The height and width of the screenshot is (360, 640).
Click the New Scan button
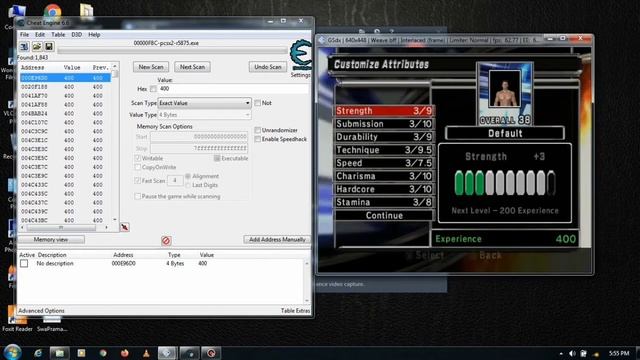coord(151,67)
